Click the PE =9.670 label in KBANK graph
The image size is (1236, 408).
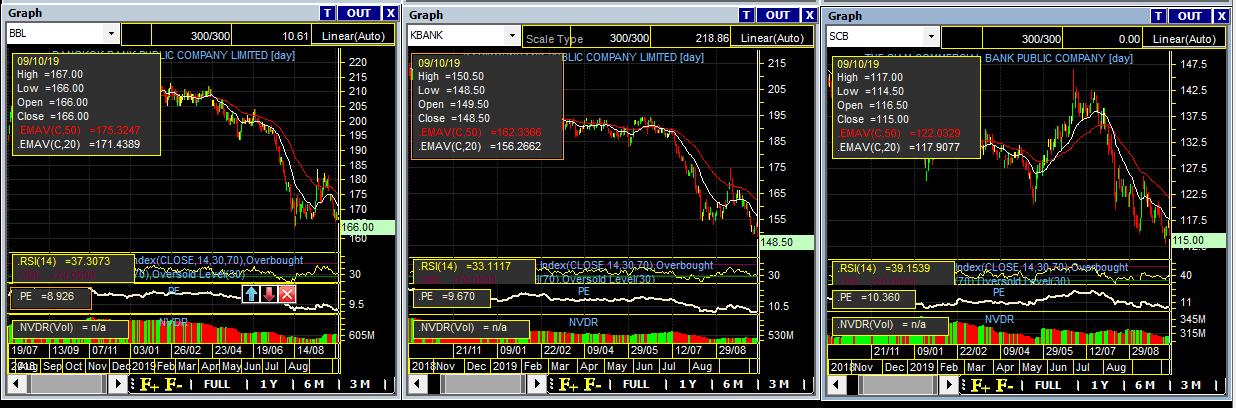[451, 298]
